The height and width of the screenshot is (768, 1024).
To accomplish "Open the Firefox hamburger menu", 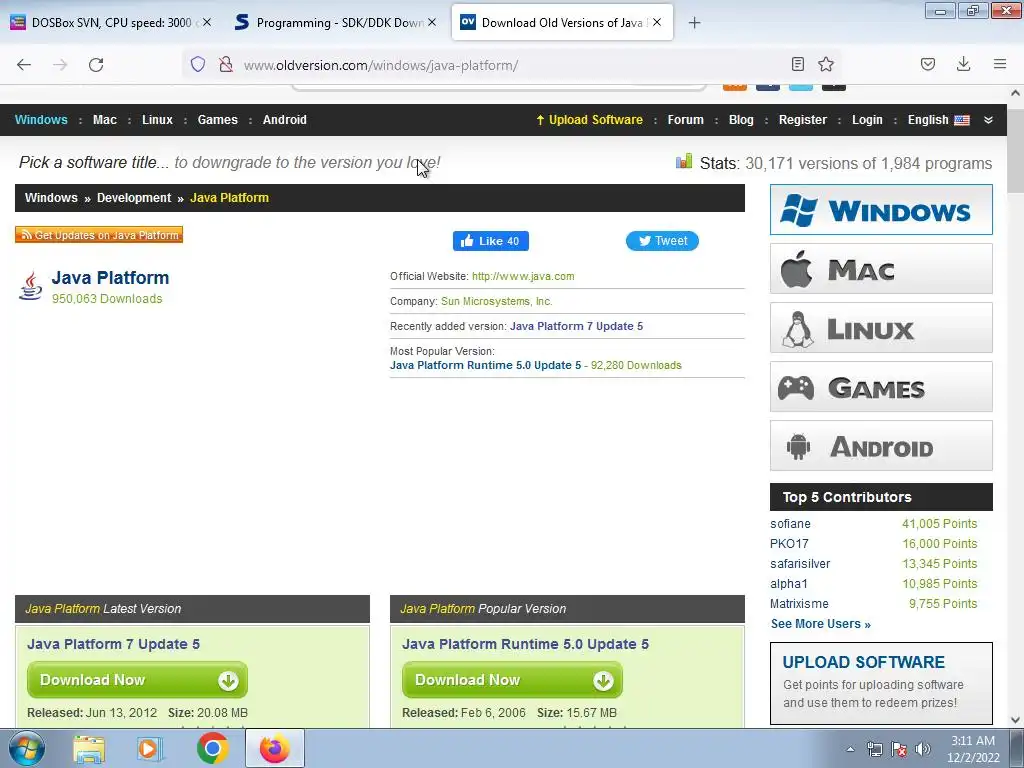I will click(1000, 64).
